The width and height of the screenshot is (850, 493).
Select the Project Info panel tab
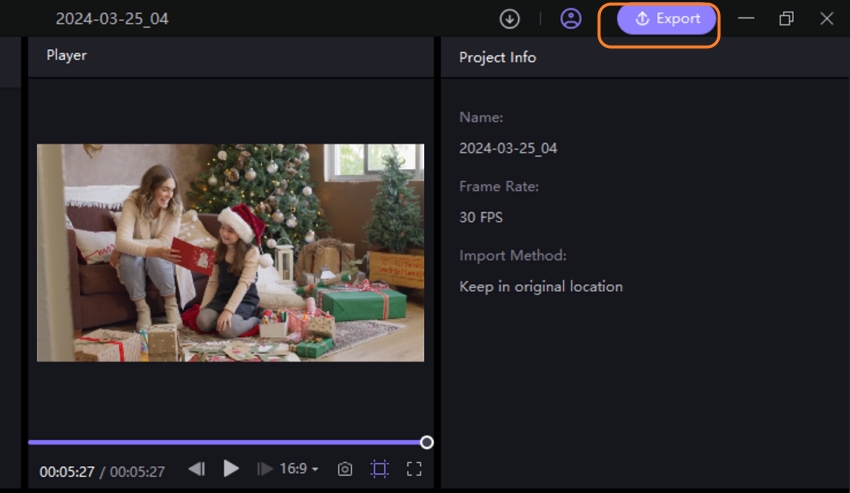(497, 57)
